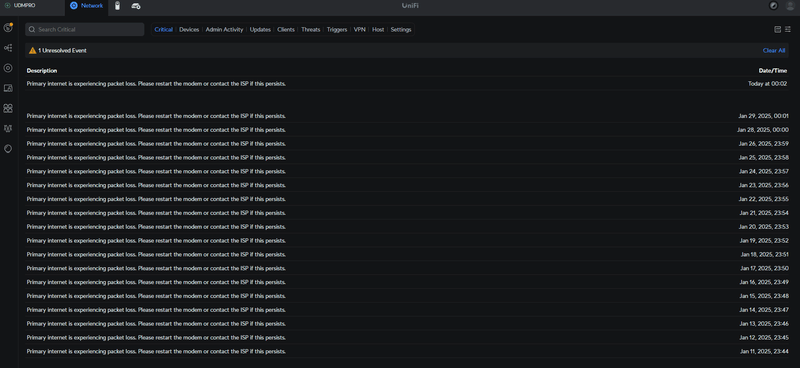Click the archive view icon beside the filter icon

click(x=778, y=30)
